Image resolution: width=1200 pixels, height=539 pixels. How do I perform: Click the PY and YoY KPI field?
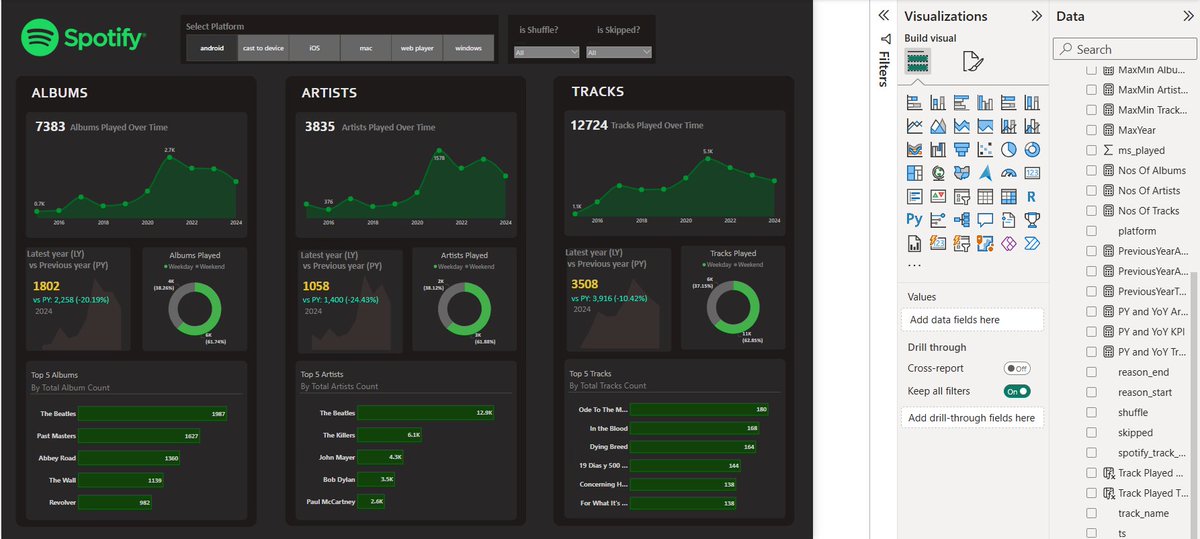click(x=1151, y=331)
